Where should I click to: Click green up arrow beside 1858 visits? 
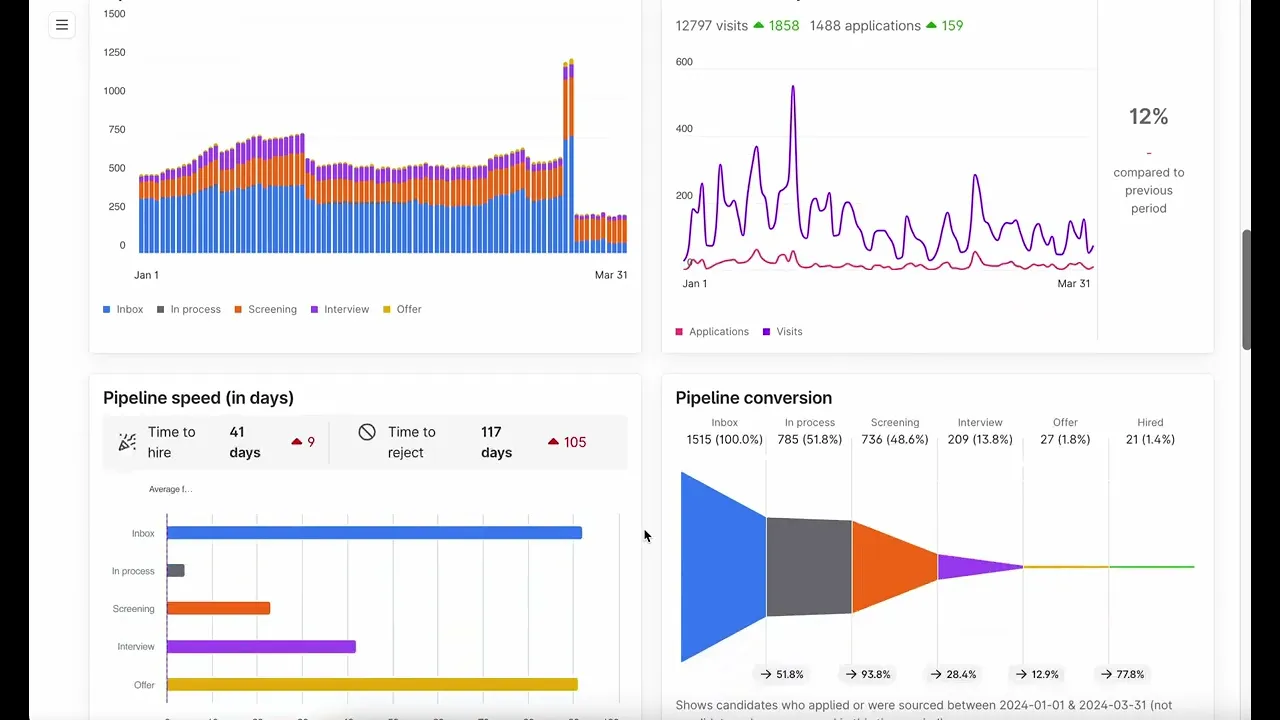click(x=759, y=25)
